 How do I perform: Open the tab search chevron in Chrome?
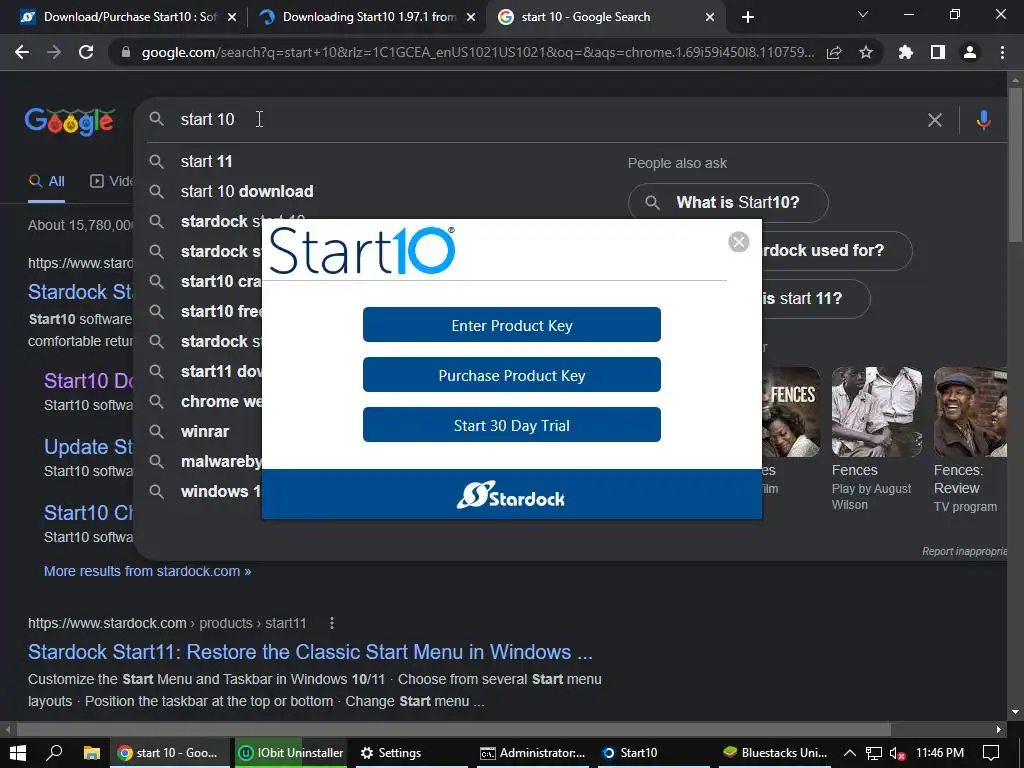pos(863,14)
